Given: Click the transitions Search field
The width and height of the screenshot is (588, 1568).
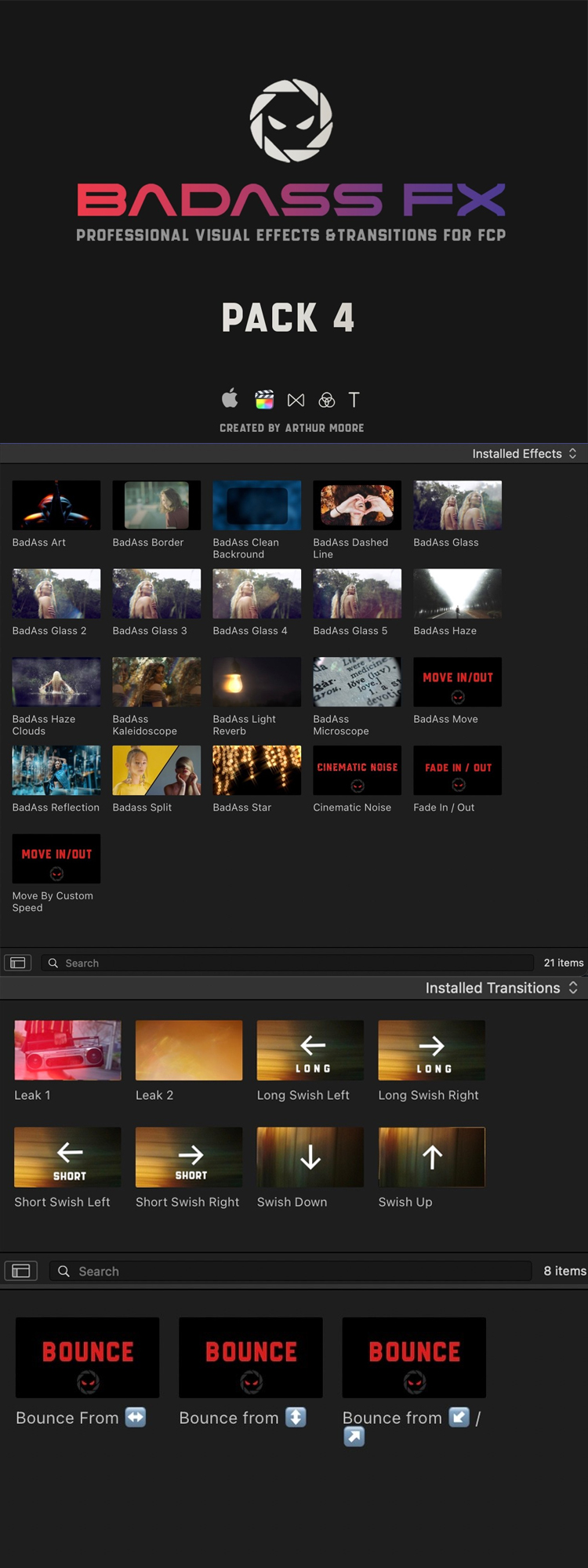Looking at the screenshot, I should [x=291, y=1271].
